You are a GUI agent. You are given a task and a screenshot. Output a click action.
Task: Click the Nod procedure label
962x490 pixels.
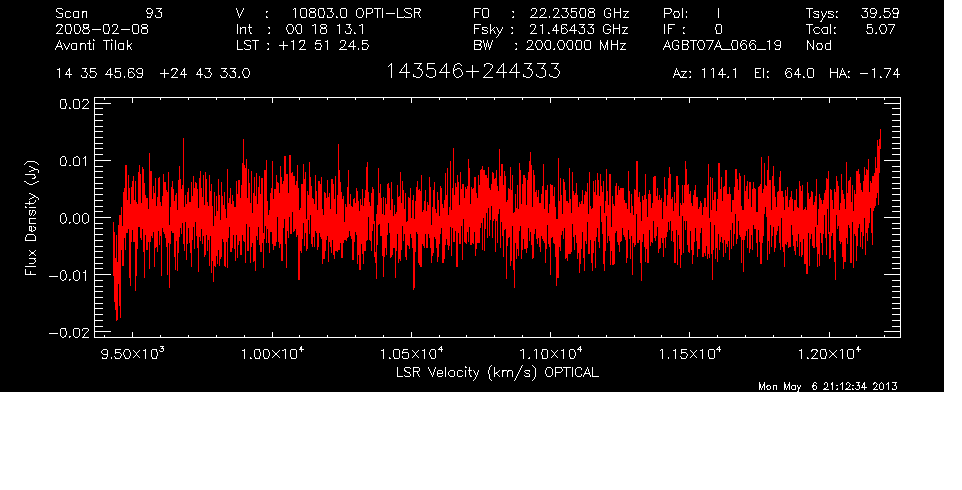818,45
